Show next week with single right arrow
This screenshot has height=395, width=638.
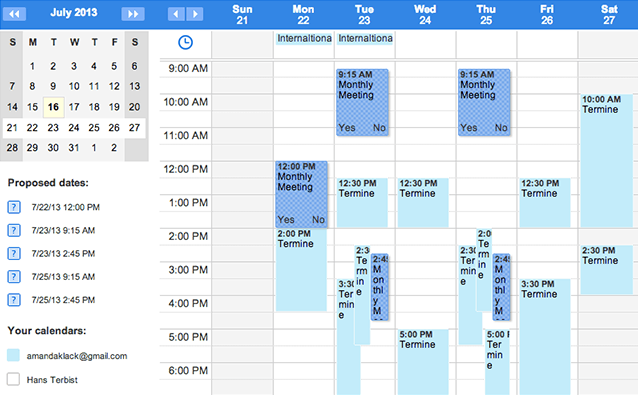(195, 14)
